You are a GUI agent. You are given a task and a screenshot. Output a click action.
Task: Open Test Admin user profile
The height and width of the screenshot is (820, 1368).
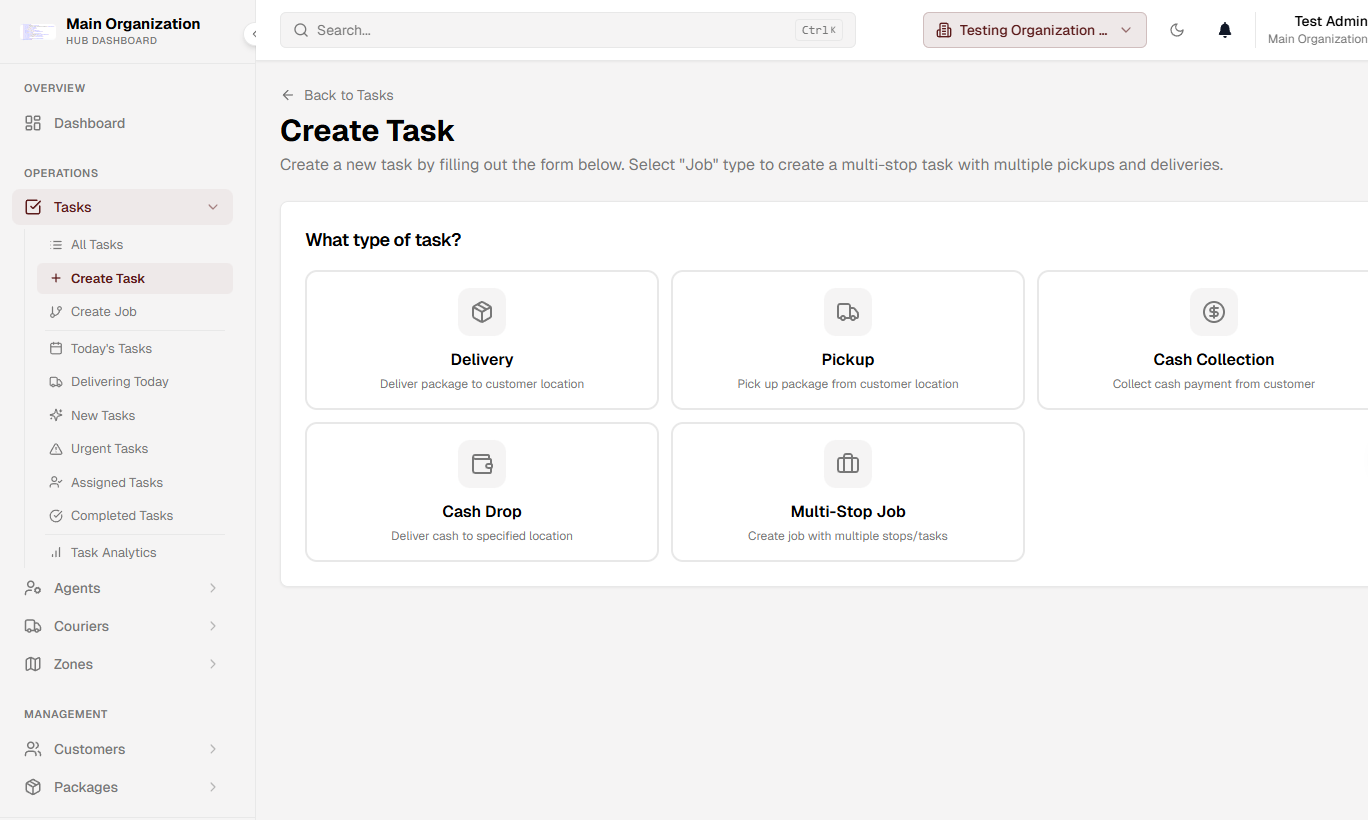pos(1317,30)
